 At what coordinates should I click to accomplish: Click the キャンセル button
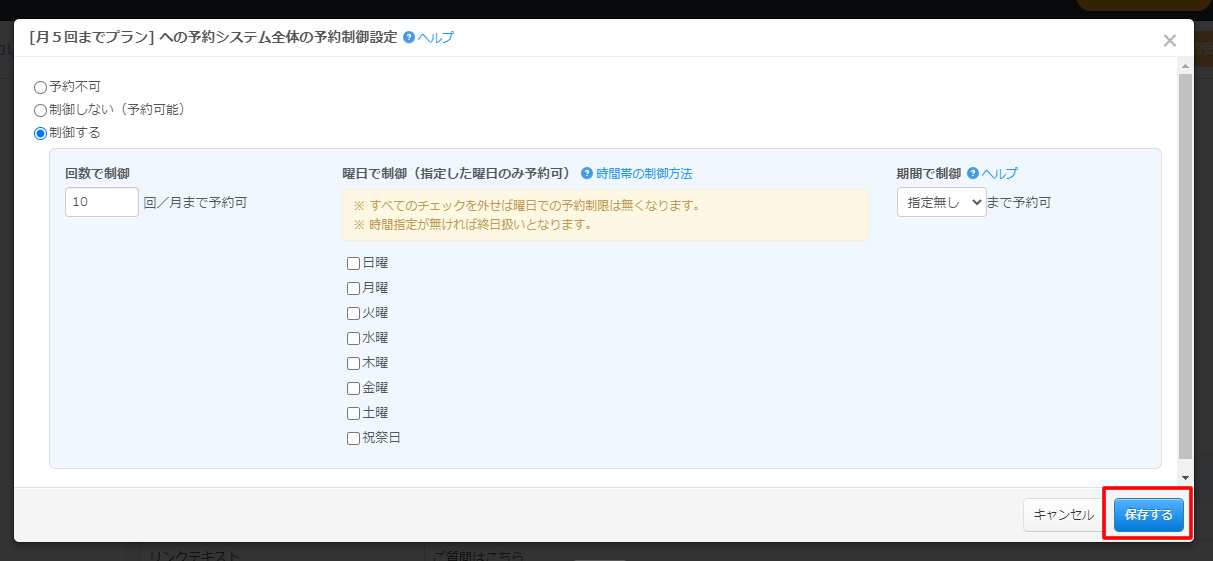1063,515
